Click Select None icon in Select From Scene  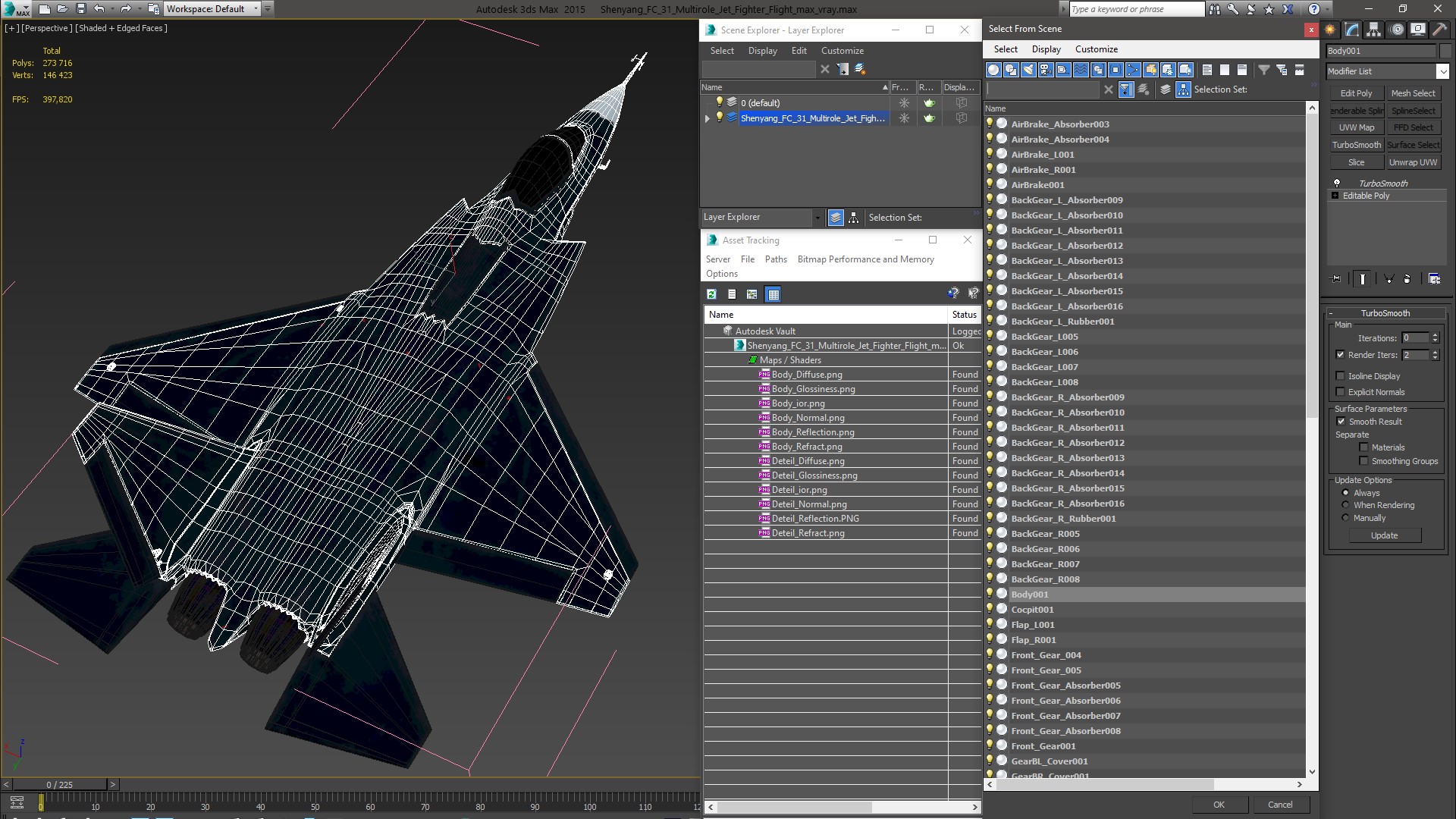1225,70
